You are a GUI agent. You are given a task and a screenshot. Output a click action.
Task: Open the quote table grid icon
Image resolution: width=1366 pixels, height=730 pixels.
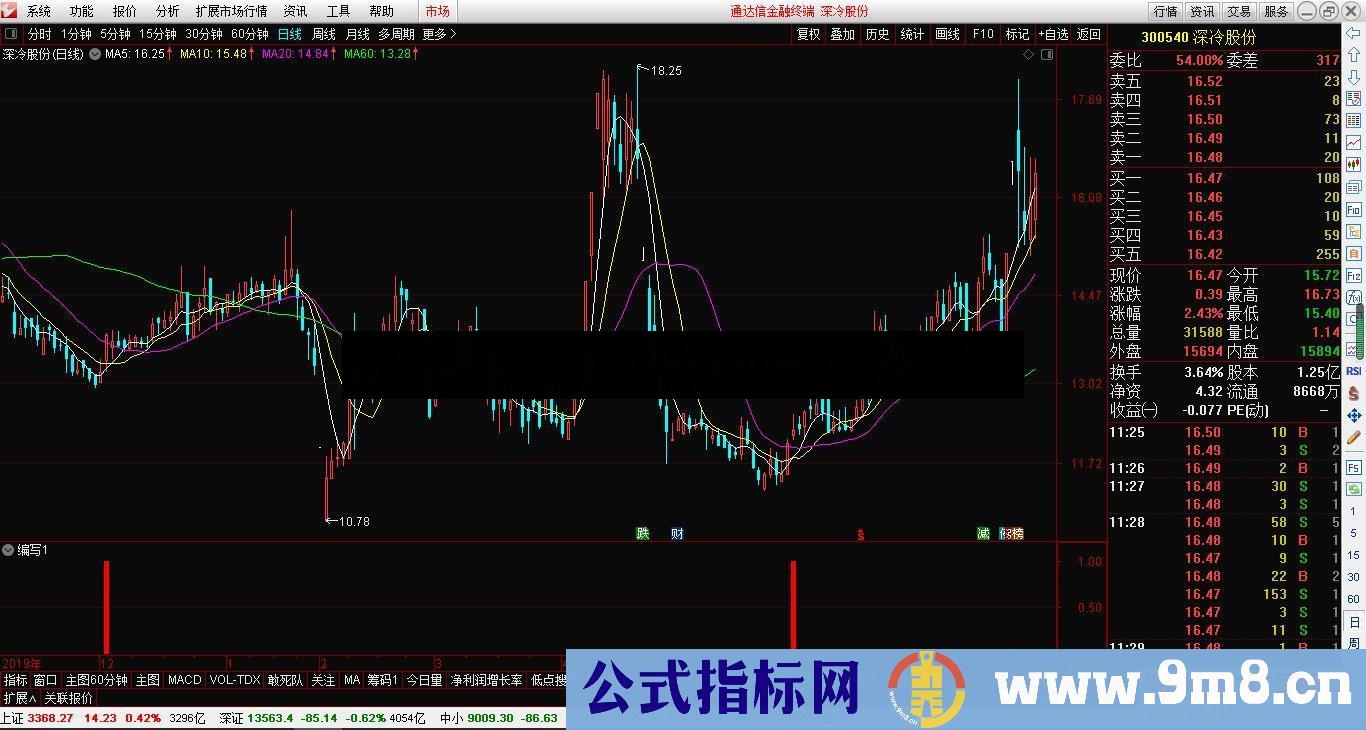1353,120
